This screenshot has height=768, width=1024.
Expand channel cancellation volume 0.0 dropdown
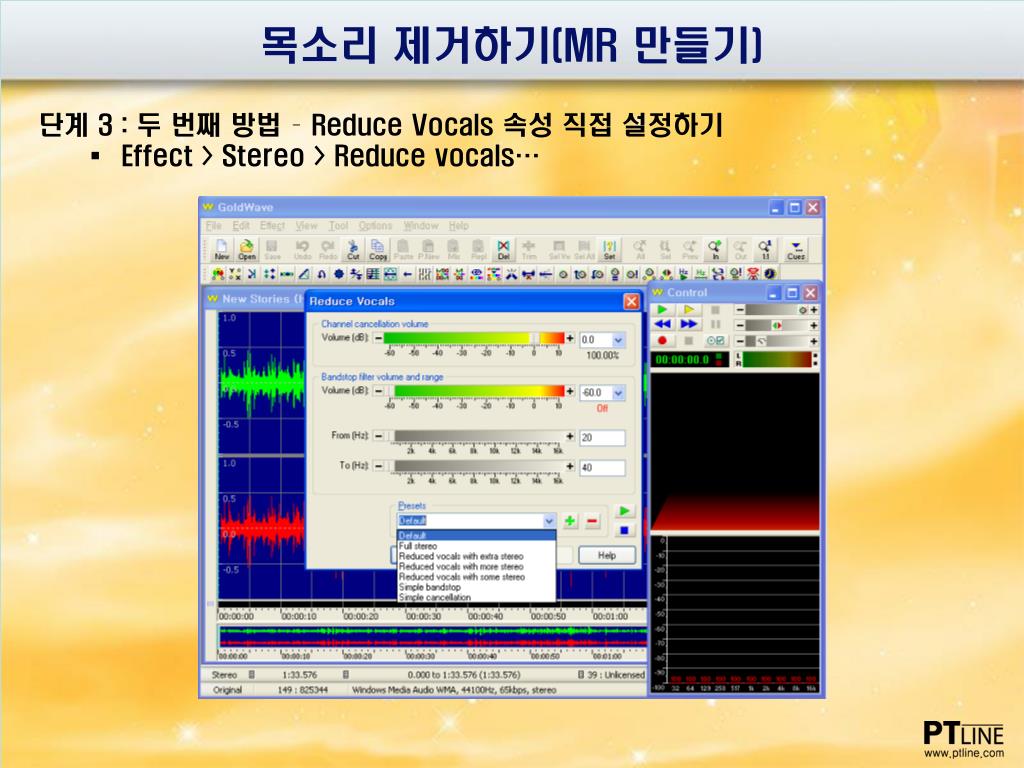[618, 340]
